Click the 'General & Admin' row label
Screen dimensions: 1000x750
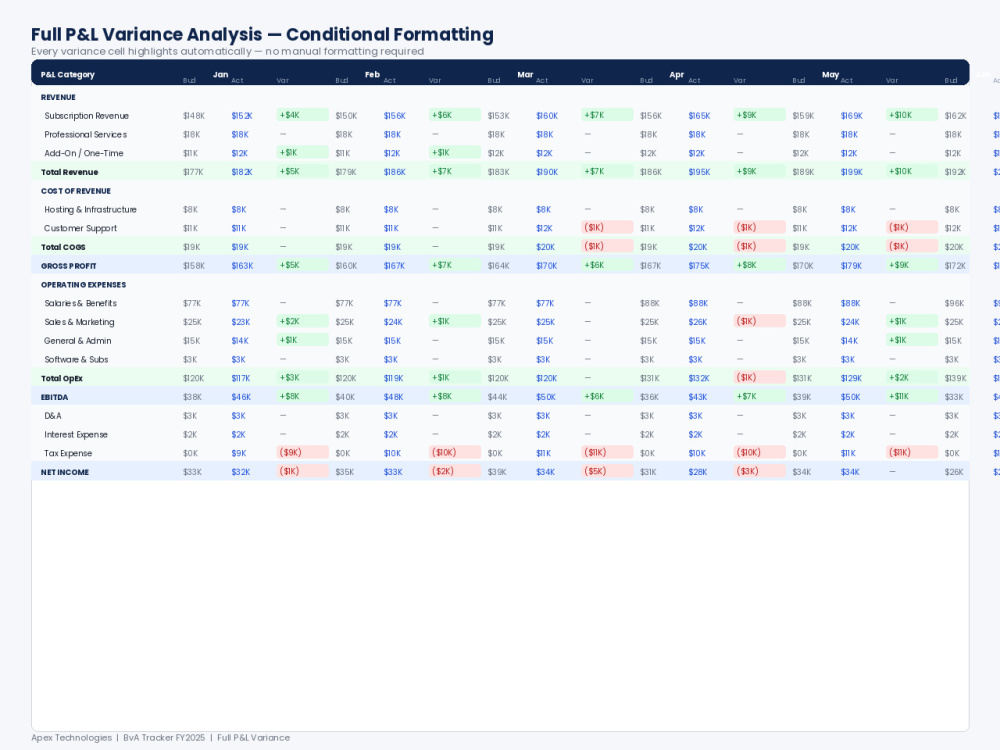coord(78,341)
